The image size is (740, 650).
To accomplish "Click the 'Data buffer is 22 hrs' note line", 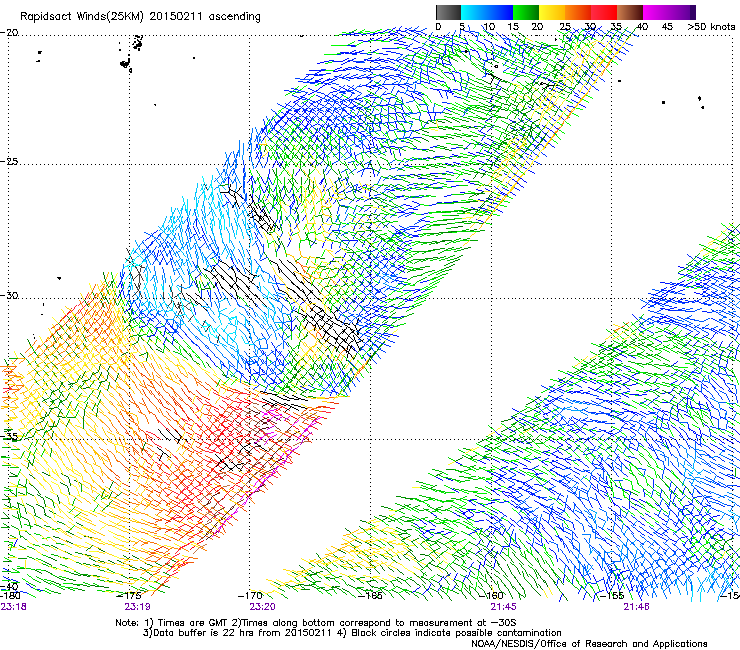I will click(x=352, y=633).
